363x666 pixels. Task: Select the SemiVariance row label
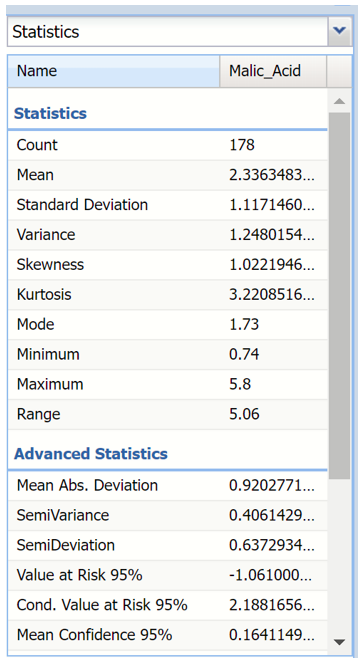click(63, 515)
